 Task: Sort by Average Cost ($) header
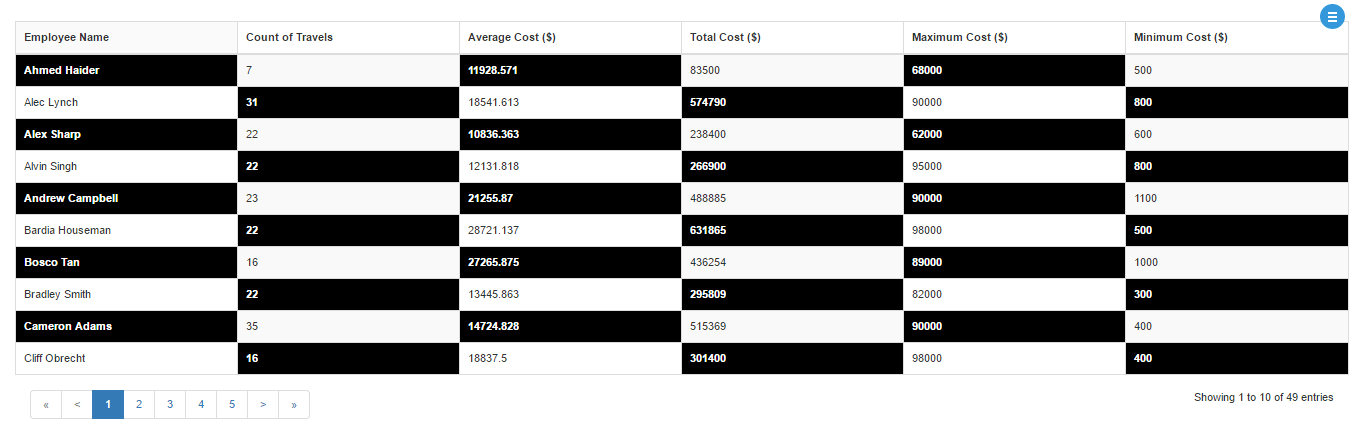pos(512,38)
